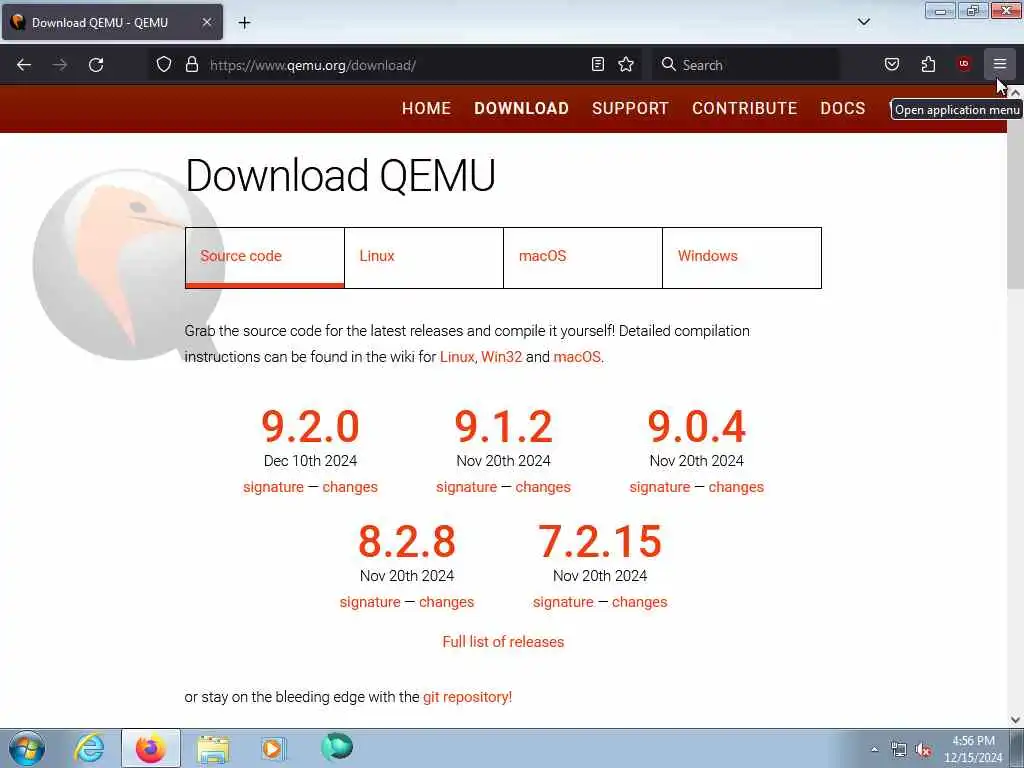Viewport: 1024px width, 768px height.
Task: Open changes link for 9.2.0
Action: click(350, 487)
